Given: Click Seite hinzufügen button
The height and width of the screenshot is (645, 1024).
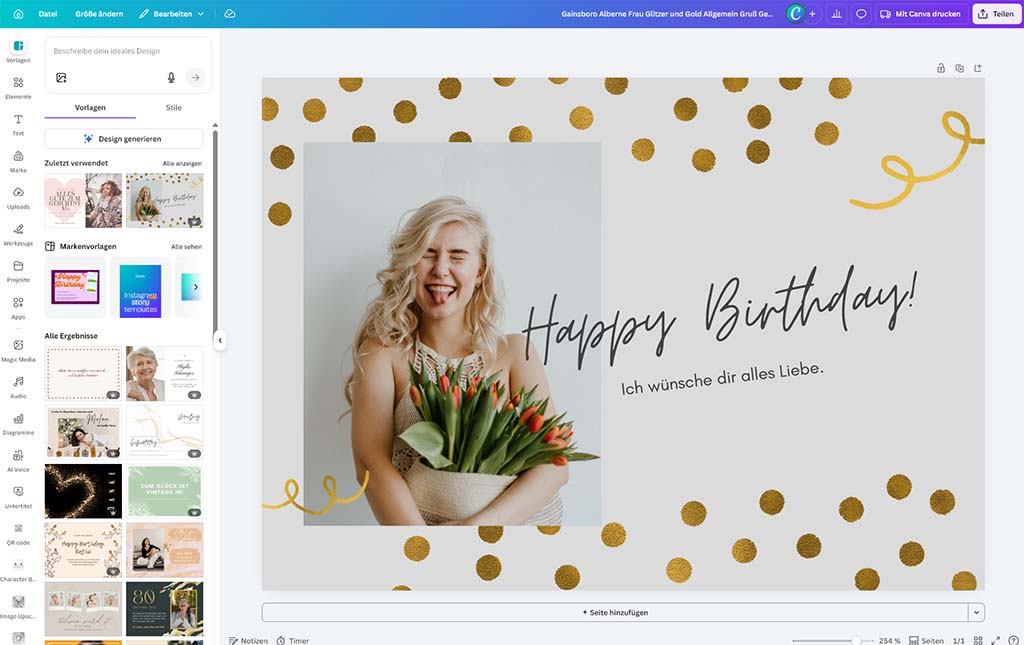Looking at the screenshot, I should [615, 612].
